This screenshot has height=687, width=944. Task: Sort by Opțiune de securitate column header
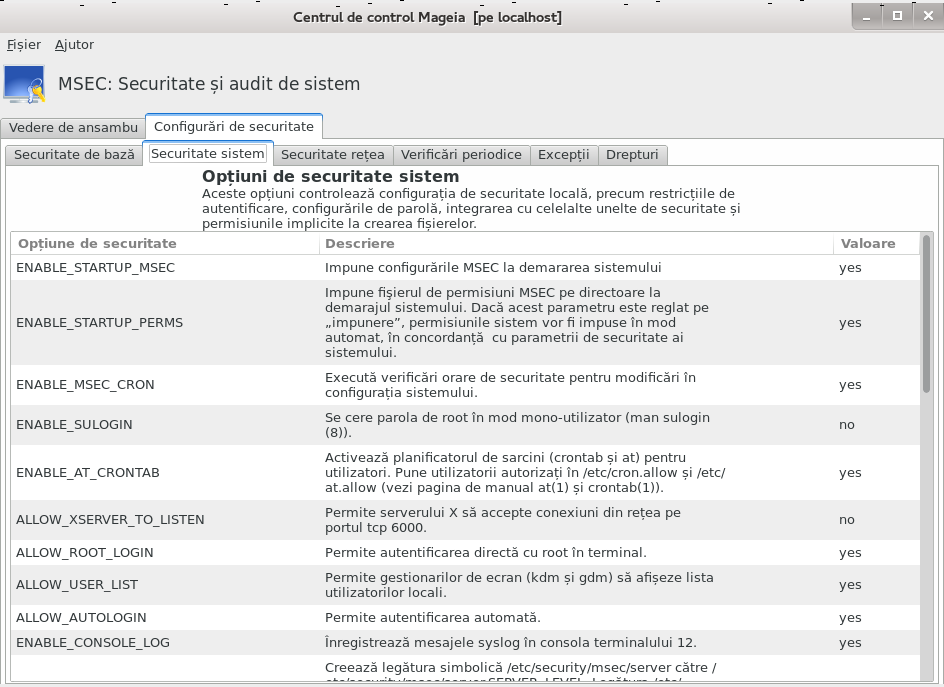(165, 244)
